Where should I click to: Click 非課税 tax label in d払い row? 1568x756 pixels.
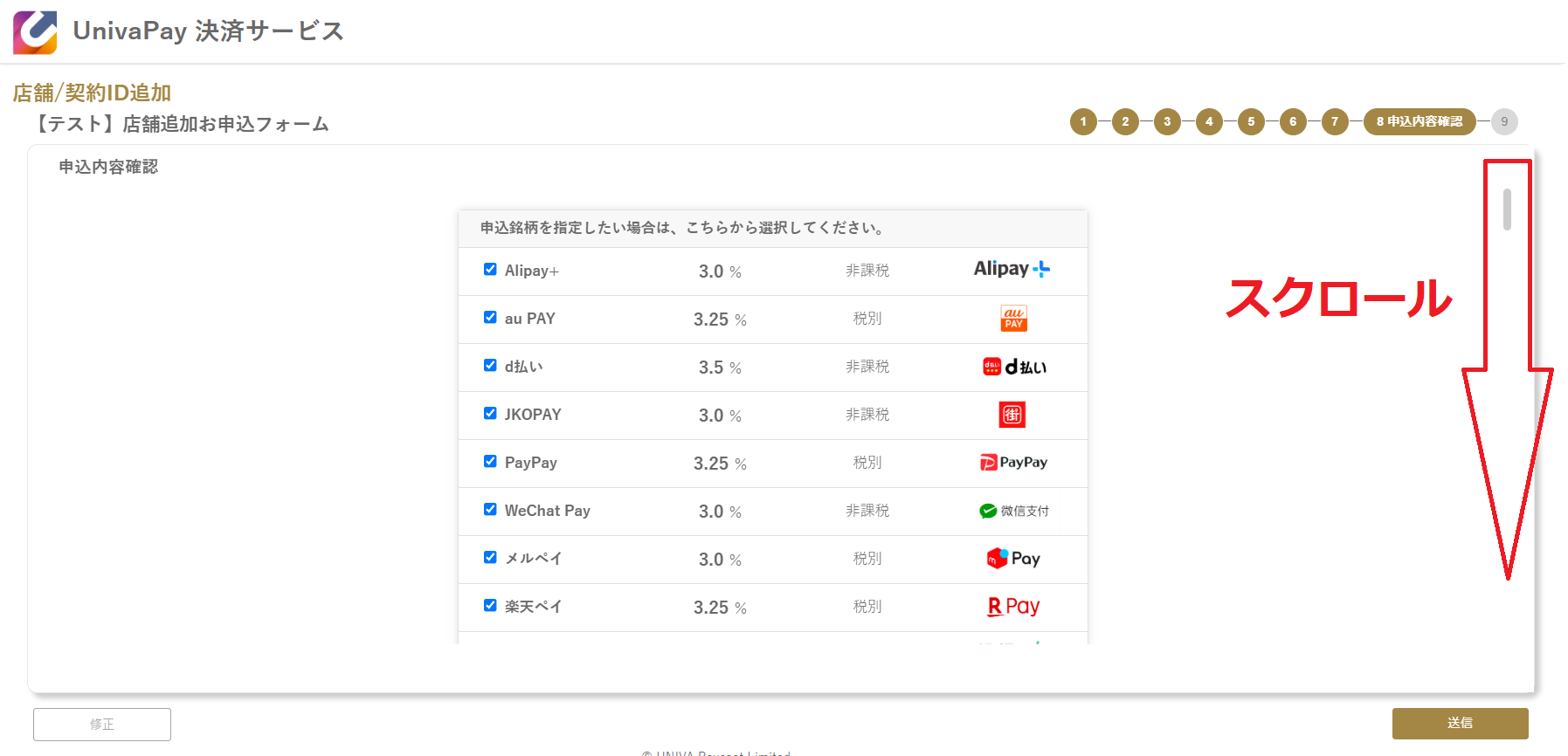click(x=867, y=367)
